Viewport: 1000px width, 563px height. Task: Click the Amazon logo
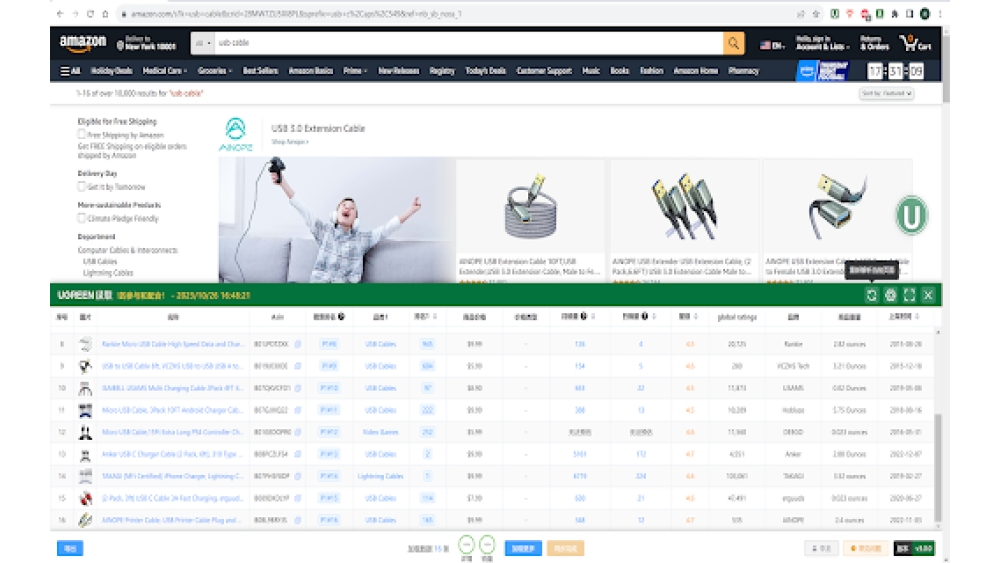[x=83, y=43]
